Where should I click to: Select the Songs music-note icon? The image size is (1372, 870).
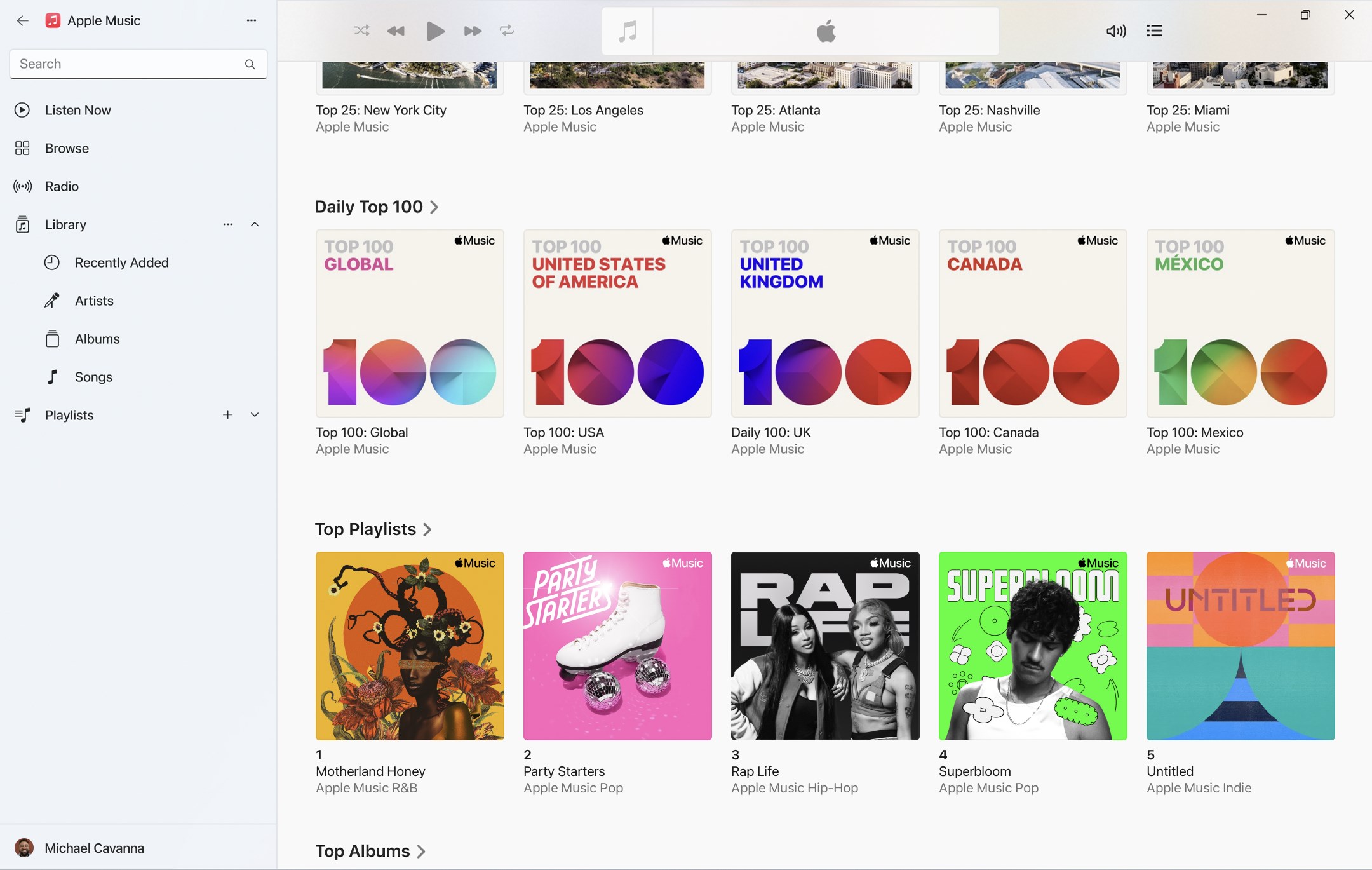[51, 377]
